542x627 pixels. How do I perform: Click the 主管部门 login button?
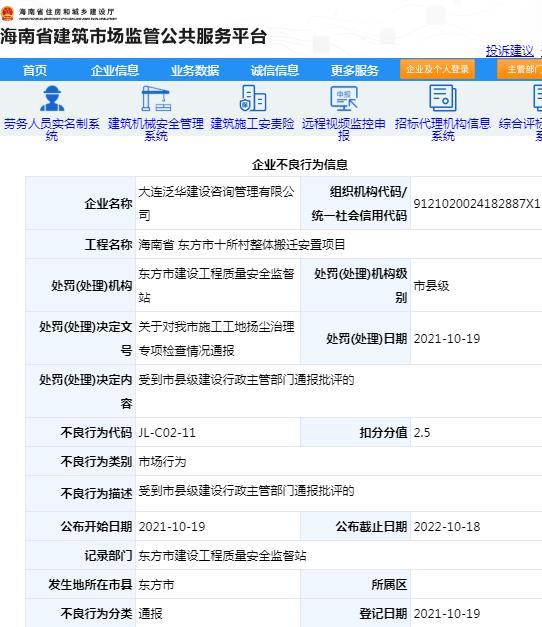(520, 70)
